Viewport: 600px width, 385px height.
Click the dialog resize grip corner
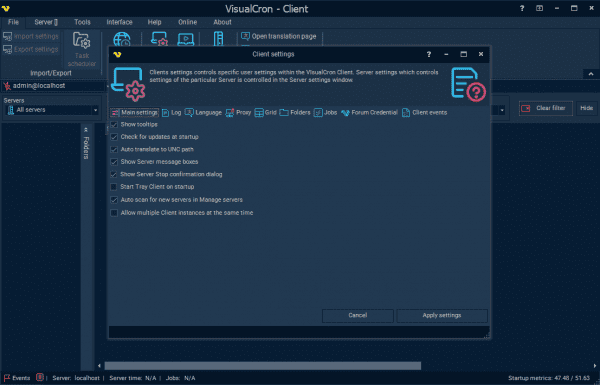click(487, 336)
